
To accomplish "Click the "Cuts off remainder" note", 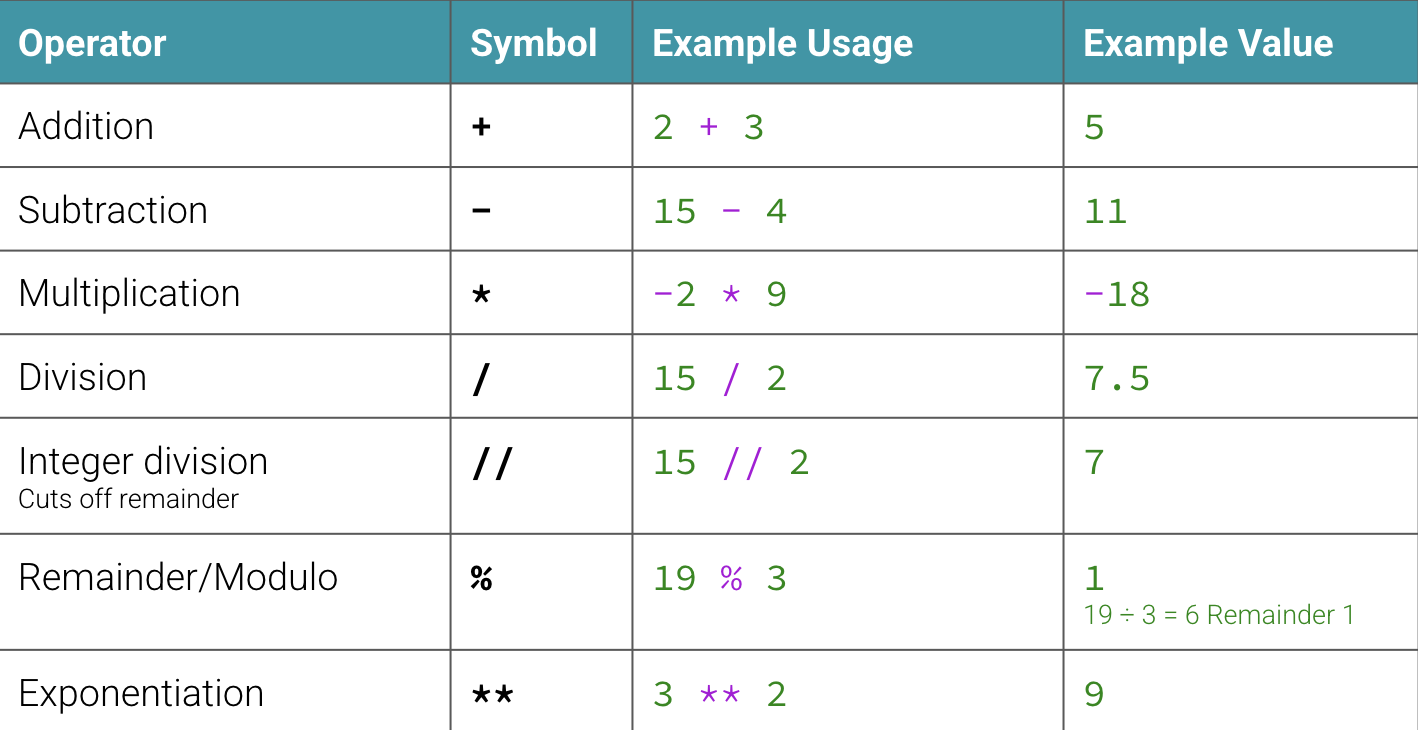I will tap(128, 499).
